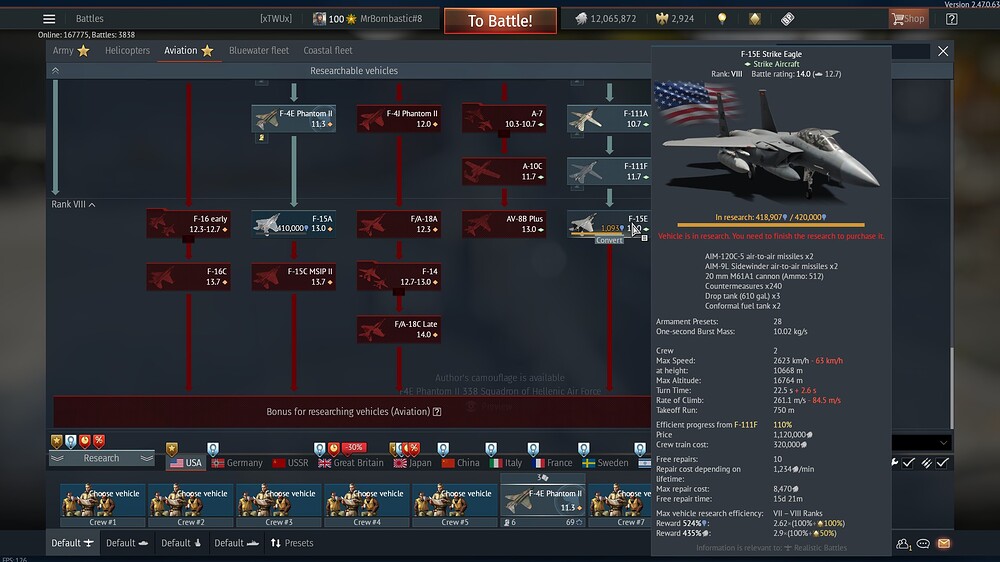Expand the F-14 vehicle group

[399, 277]
